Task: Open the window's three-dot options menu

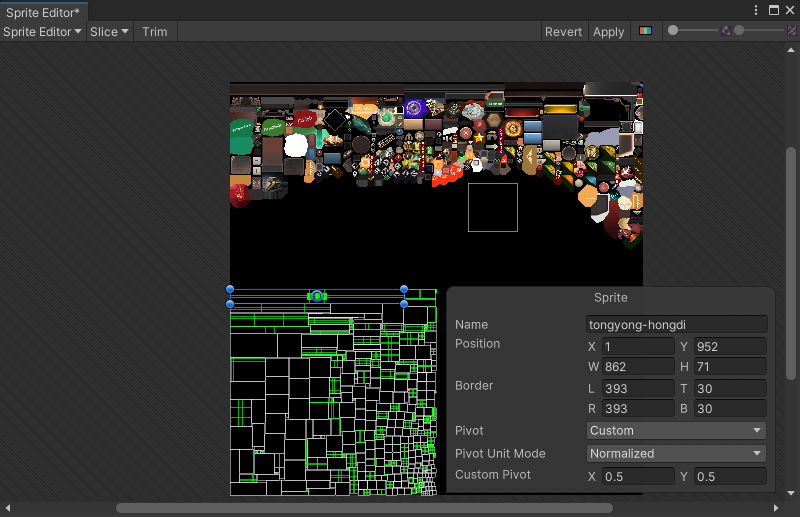Action: 756,10
